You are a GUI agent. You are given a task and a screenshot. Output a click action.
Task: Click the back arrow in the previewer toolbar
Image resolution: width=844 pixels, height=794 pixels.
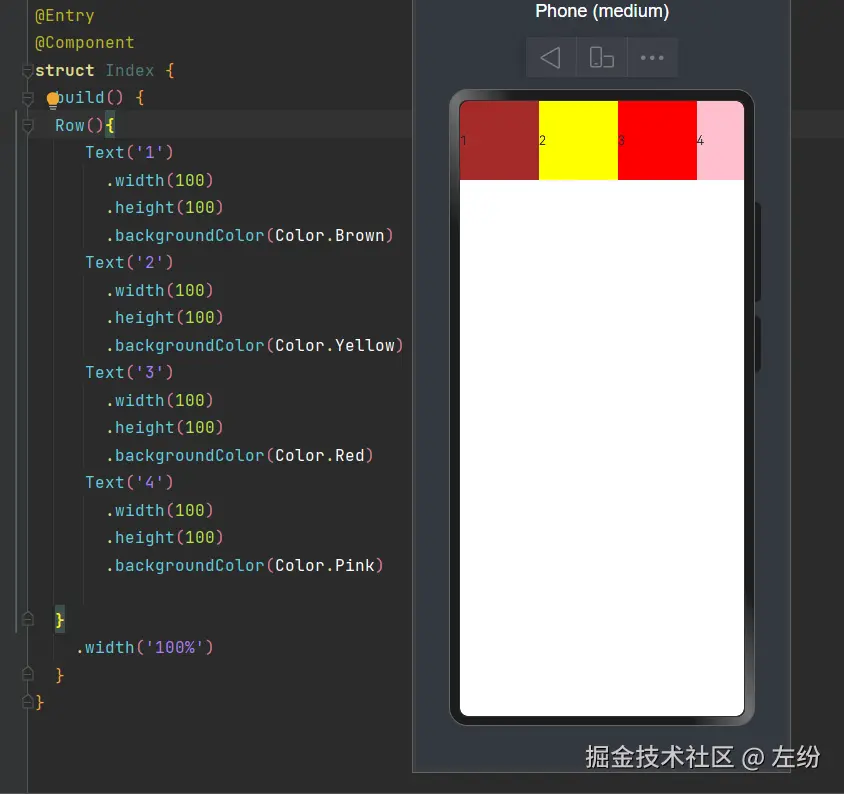pyautogui.click(x=551, y=58)
